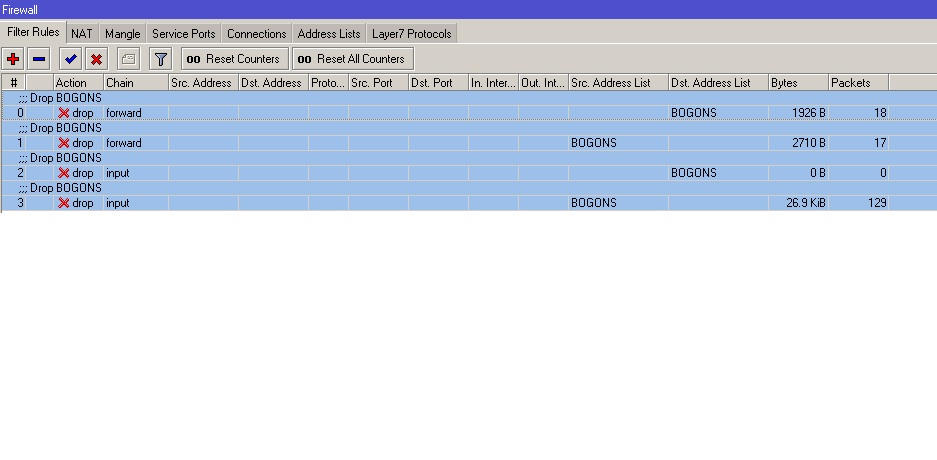Click BOGONS Dst. list in rule 0
The width and height of the screenshot is (937, 460).
694,113
